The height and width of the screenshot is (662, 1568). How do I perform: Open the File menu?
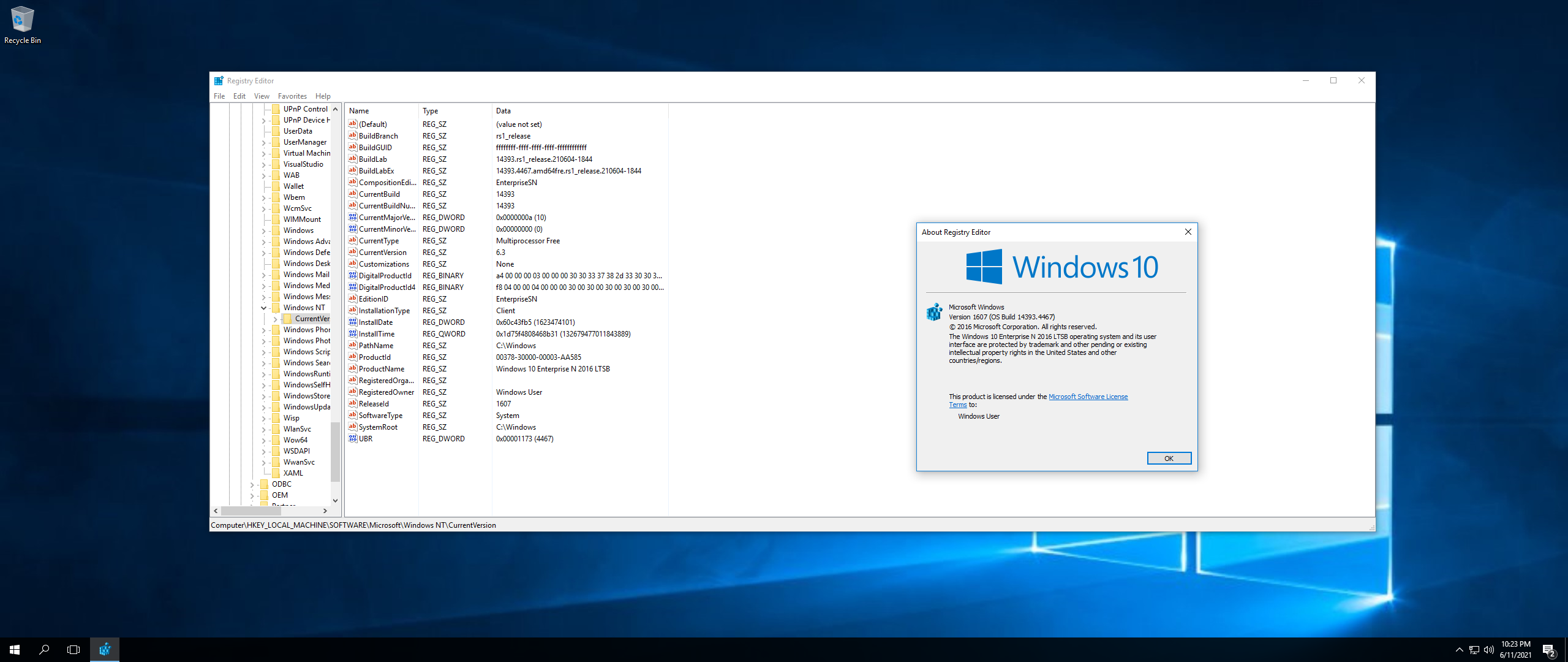pyautogui.click(x=219, y=96)
